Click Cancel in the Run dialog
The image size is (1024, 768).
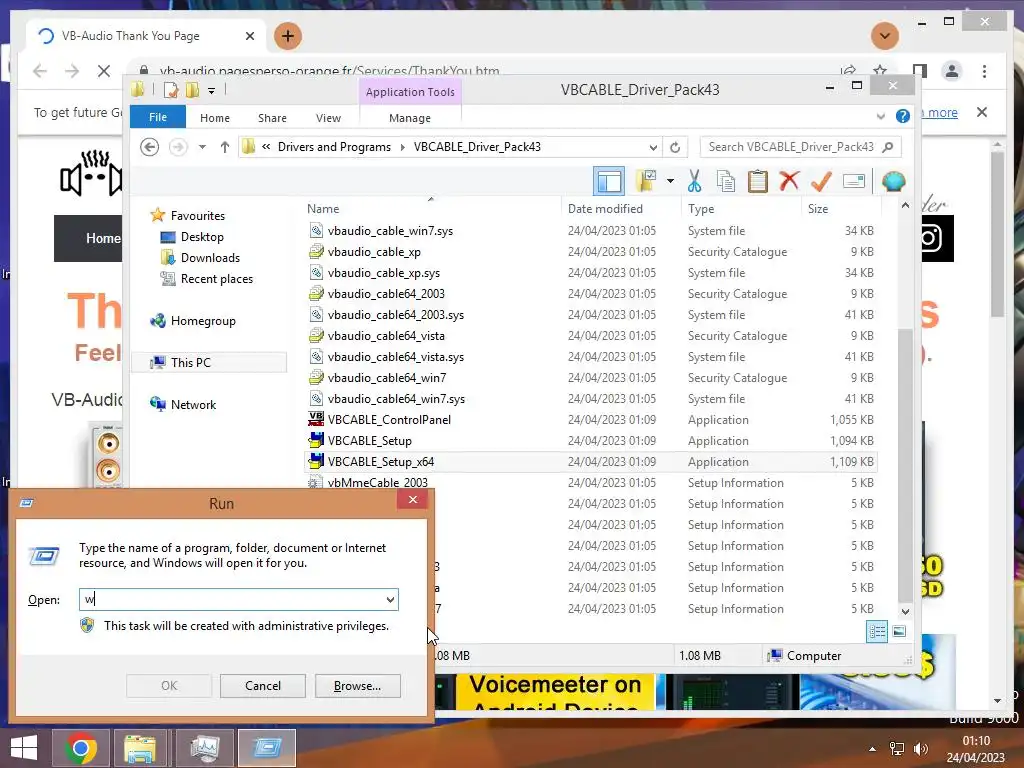(263, 686)
